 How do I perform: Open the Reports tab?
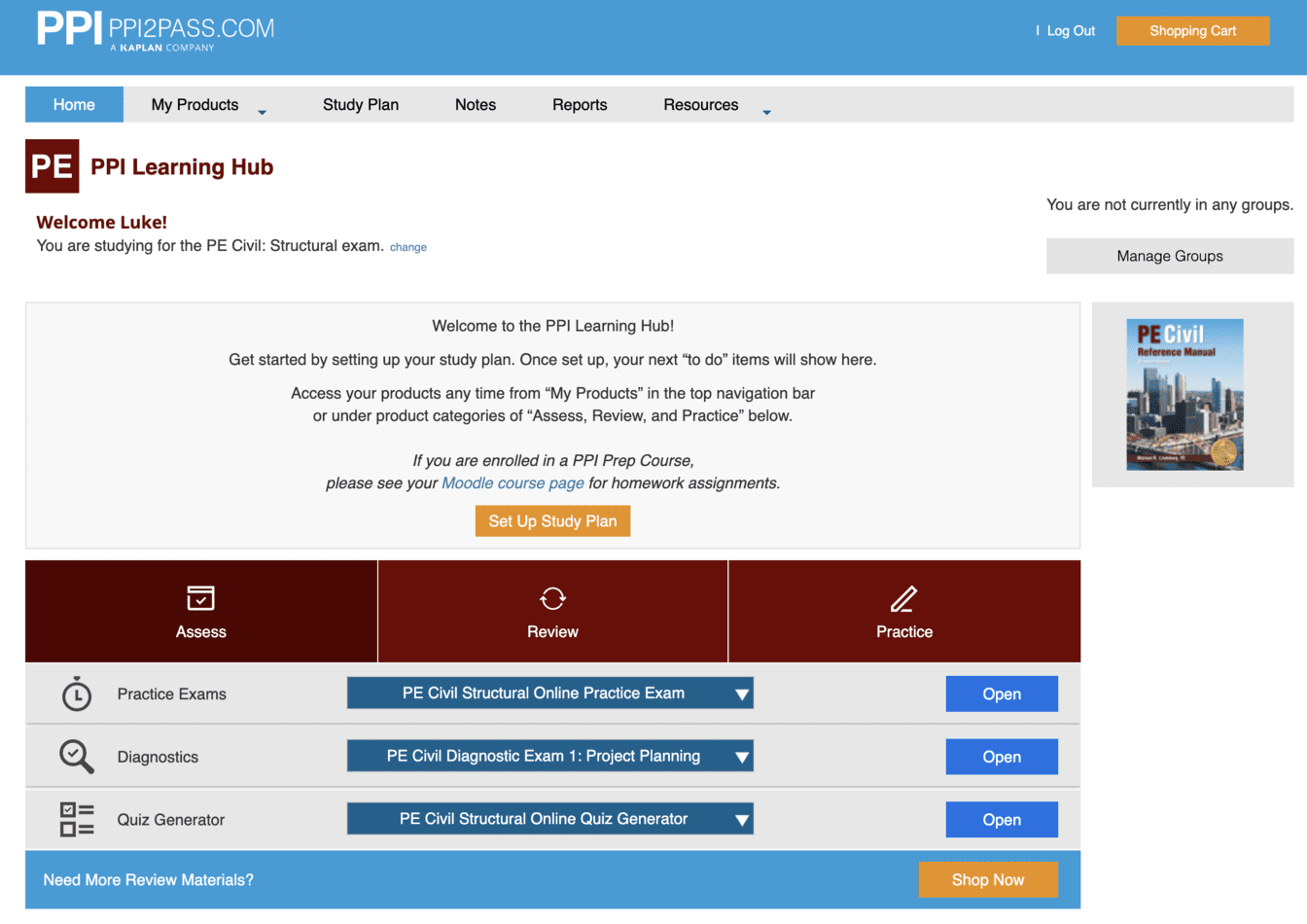point(580,104)
